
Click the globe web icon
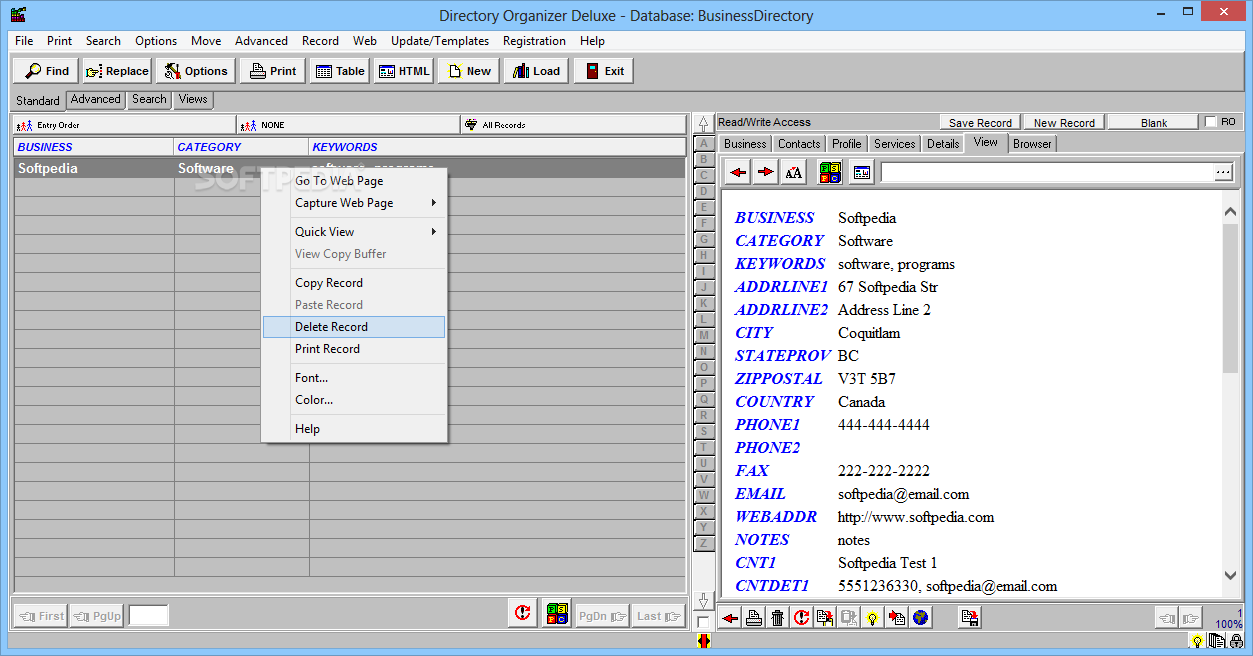coord(920,618)
